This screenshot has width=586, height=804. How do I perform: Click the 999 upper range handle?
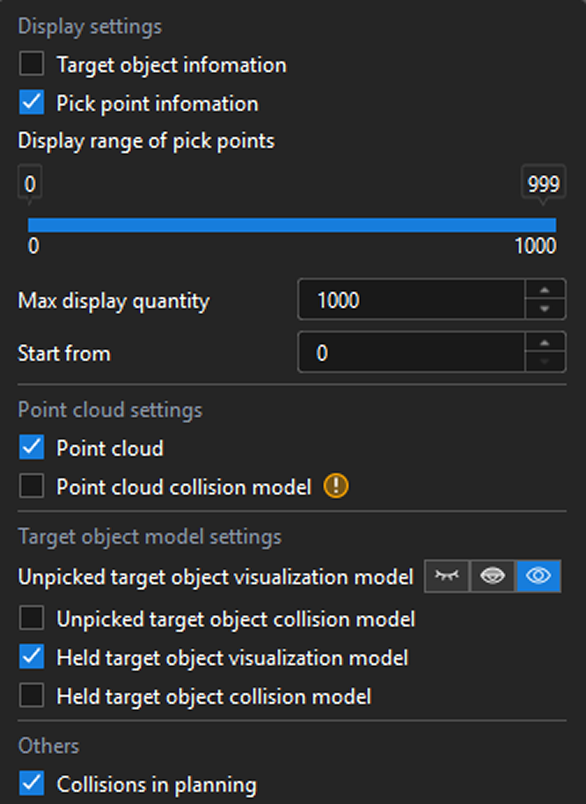point(543,184)
